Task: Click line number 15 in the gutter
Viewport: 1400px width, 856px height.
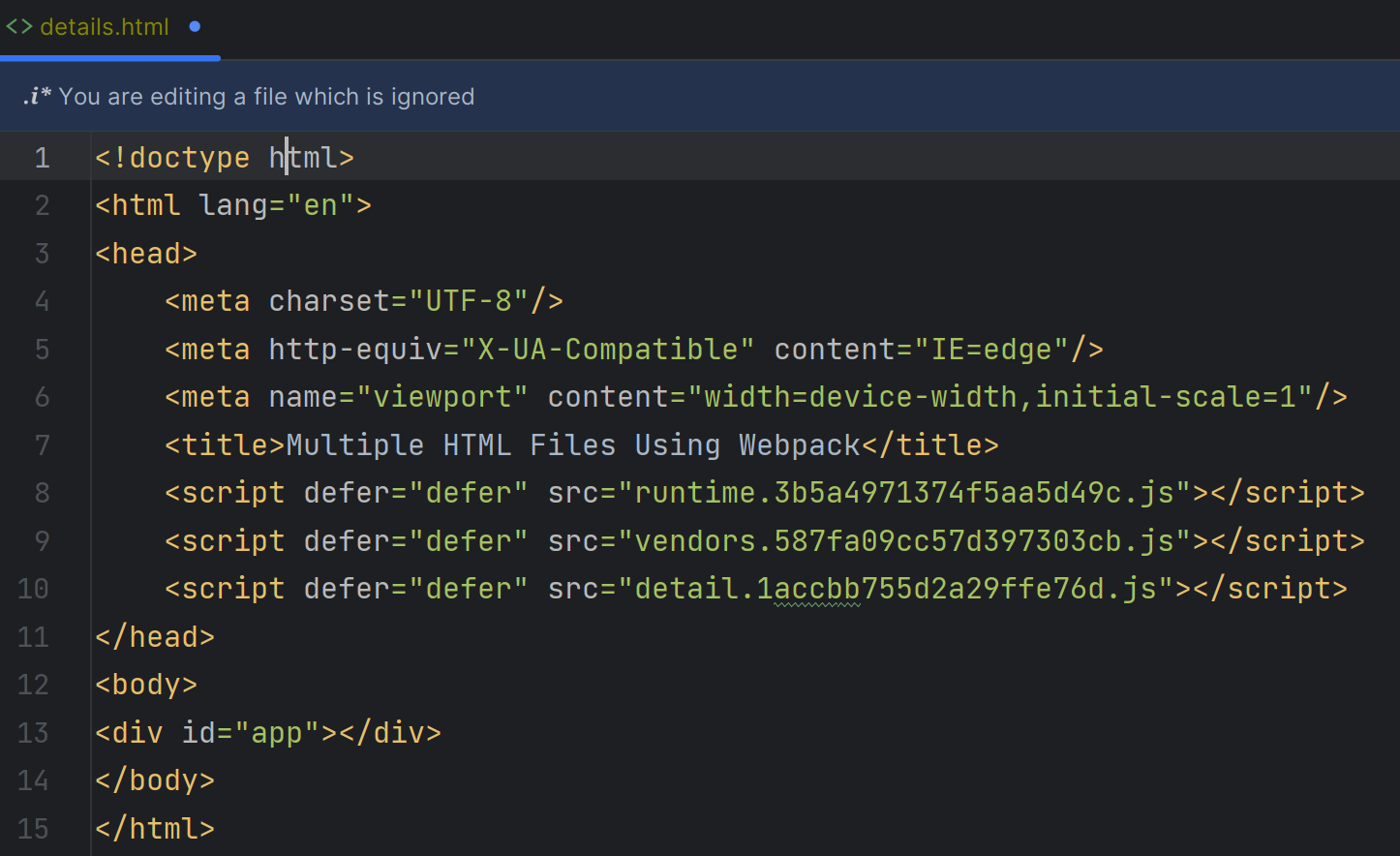Action: click(34, 829)
